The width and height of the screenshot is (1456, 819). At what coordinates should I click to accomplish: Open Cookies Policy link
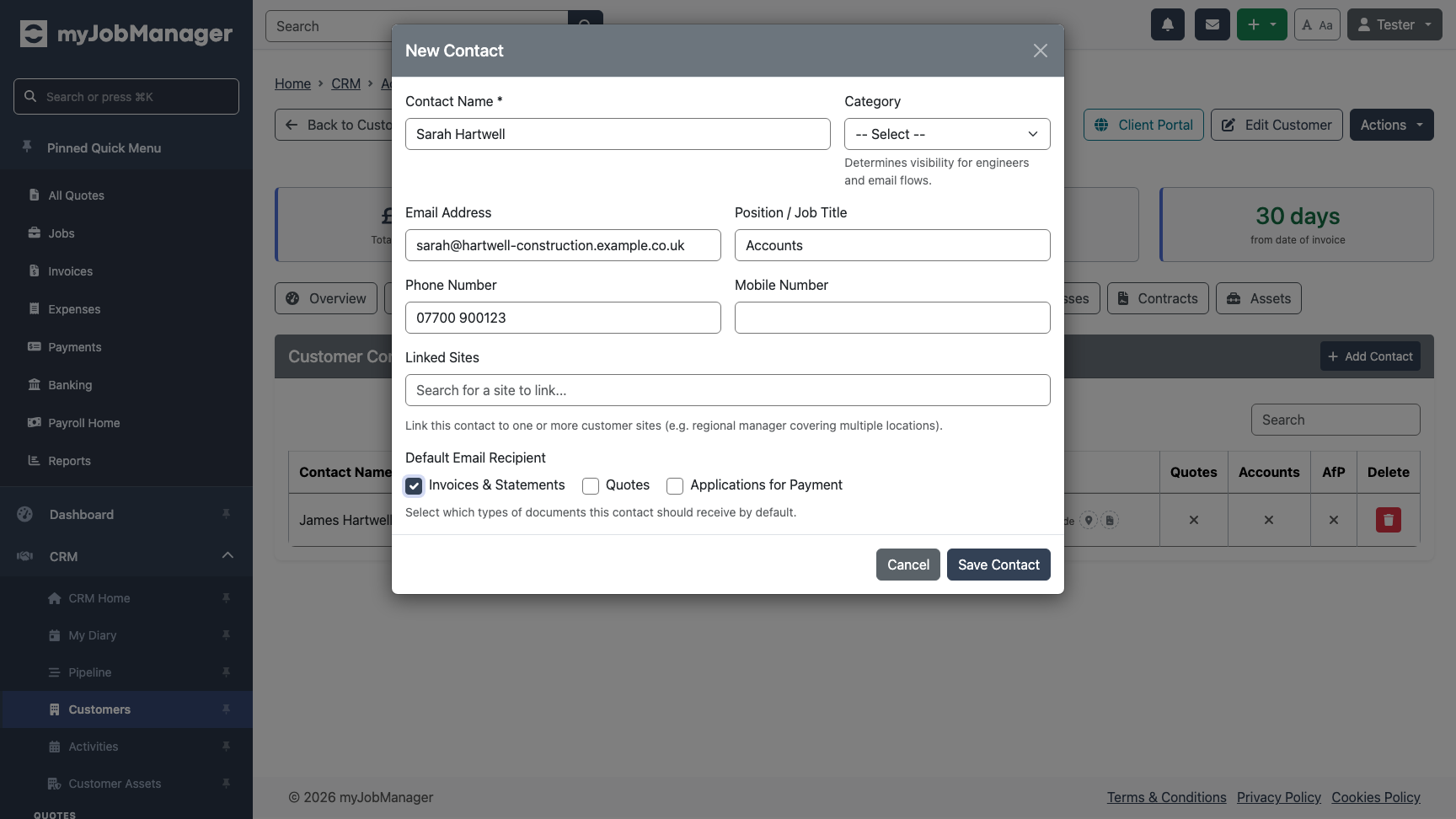(1376, 797)
